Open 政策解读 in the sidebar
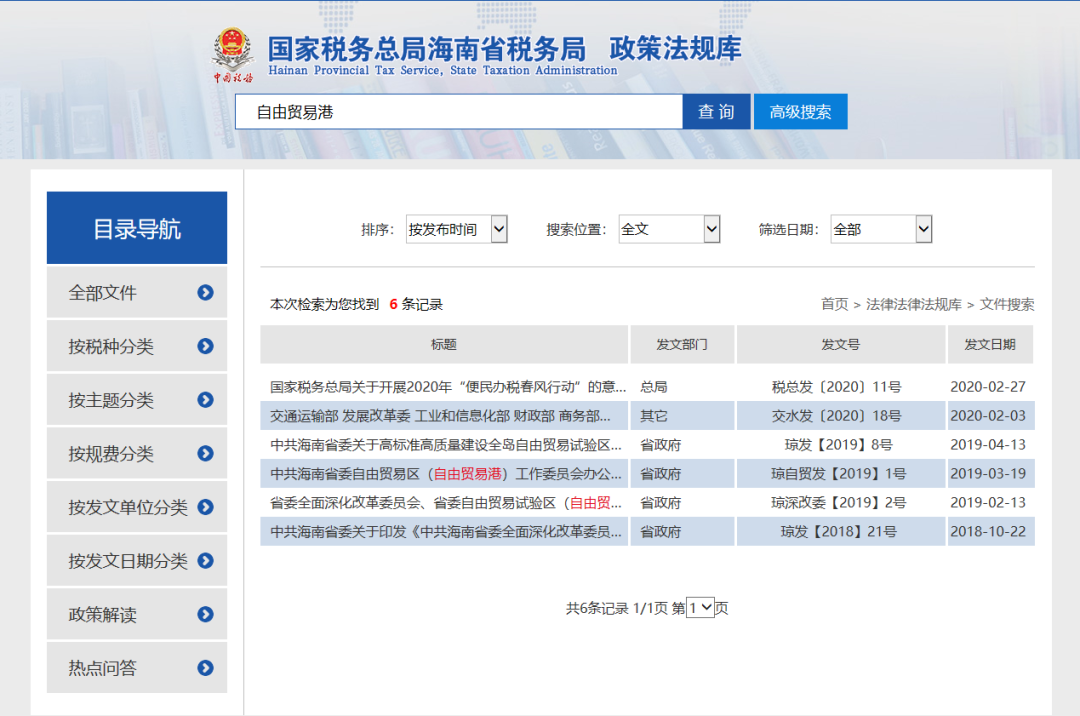The height and width of the screenshot is (716, 1080). pyautogui.click(x=137, y=614)
